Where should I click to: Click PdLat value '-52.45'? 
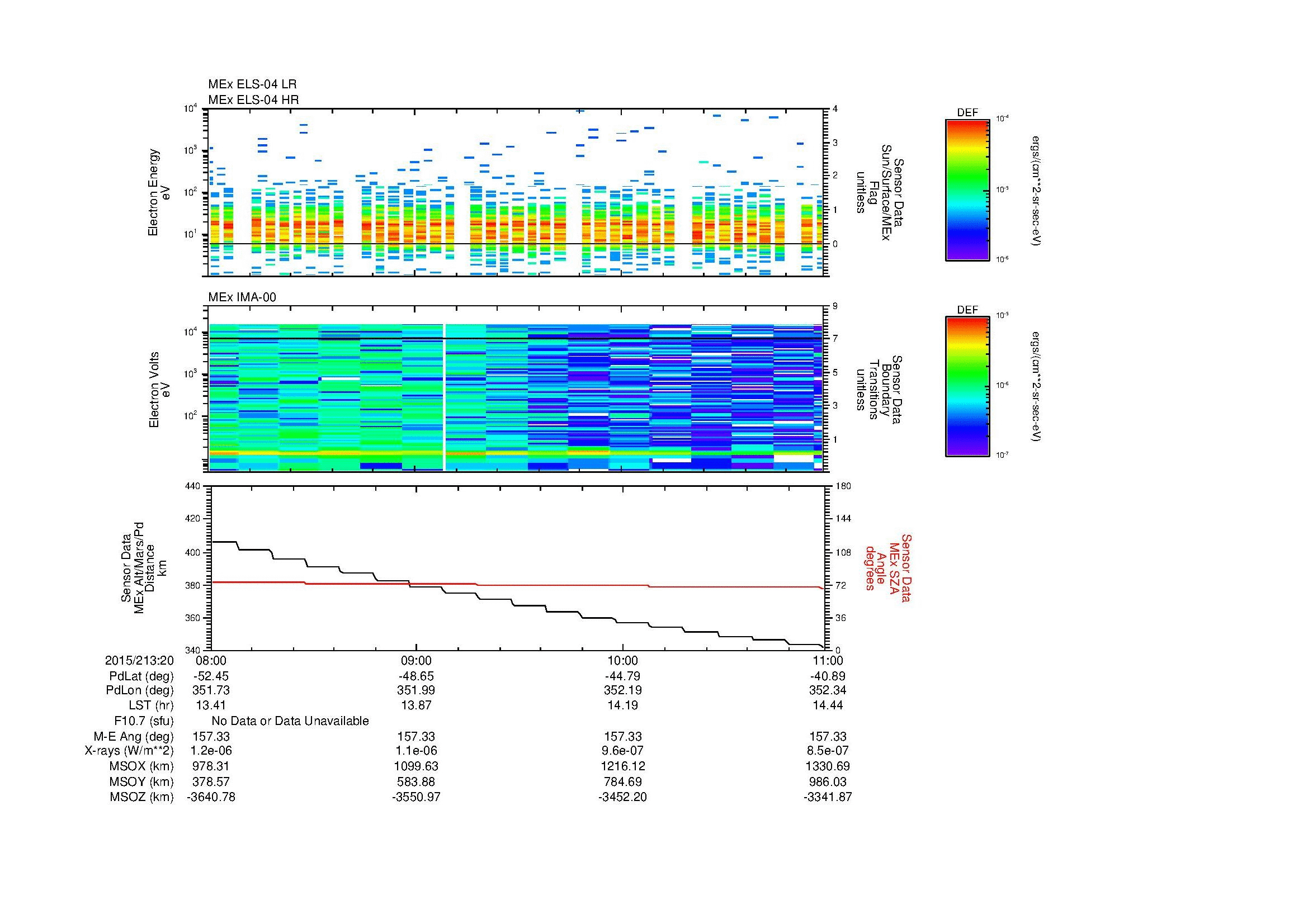tap(211, 676)
